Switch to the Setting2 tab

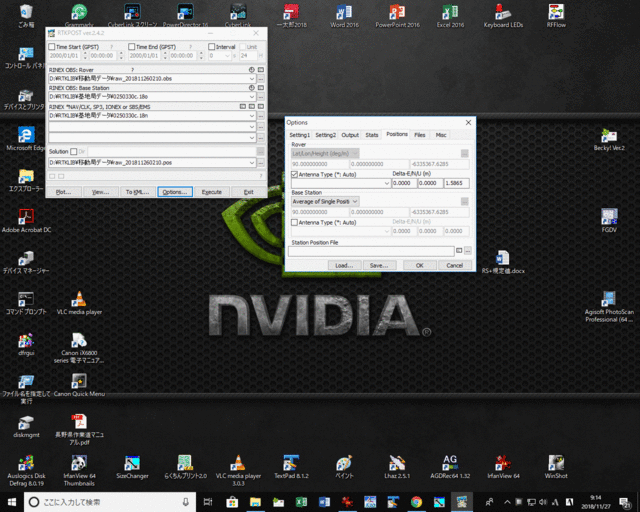coord(325,135)
